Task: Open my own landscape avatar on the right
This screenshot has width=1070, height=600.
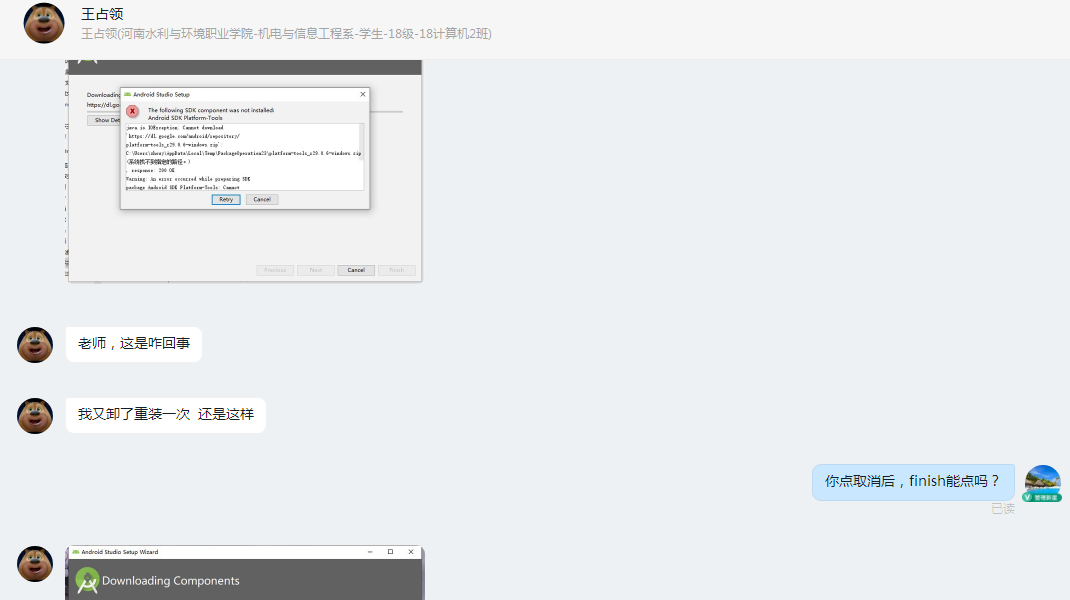Action: [1042, 480]
